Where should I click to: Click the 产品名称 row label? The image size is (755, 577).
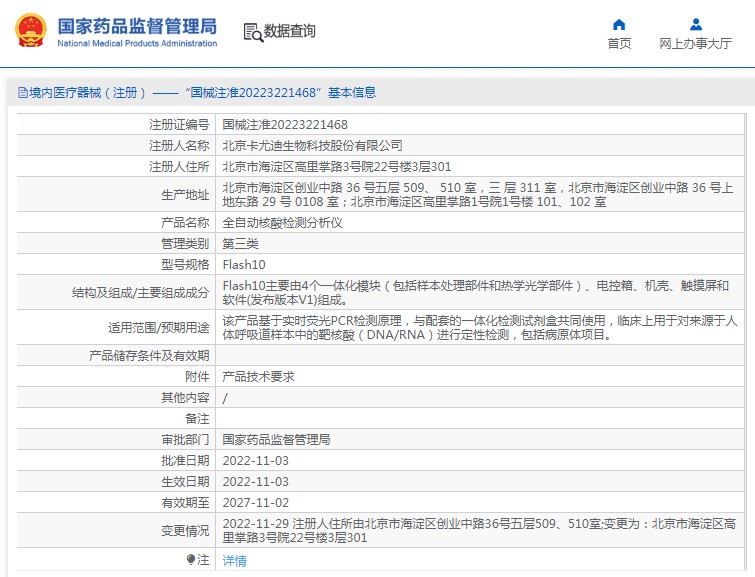click(185, 223)
